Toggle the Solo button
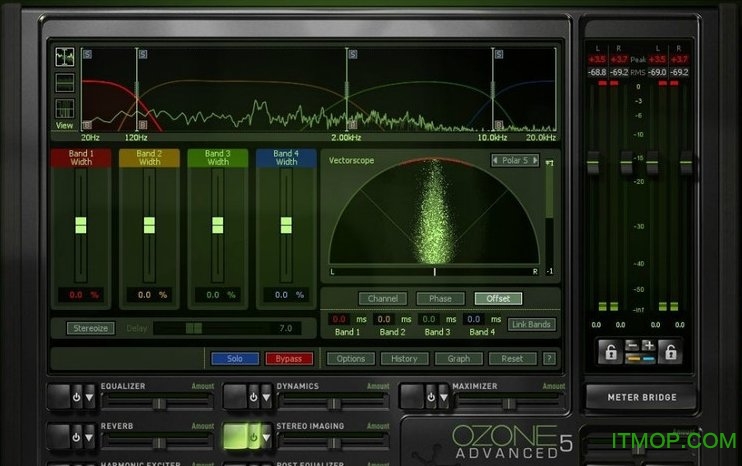742x466 pixels. point(235,358)
